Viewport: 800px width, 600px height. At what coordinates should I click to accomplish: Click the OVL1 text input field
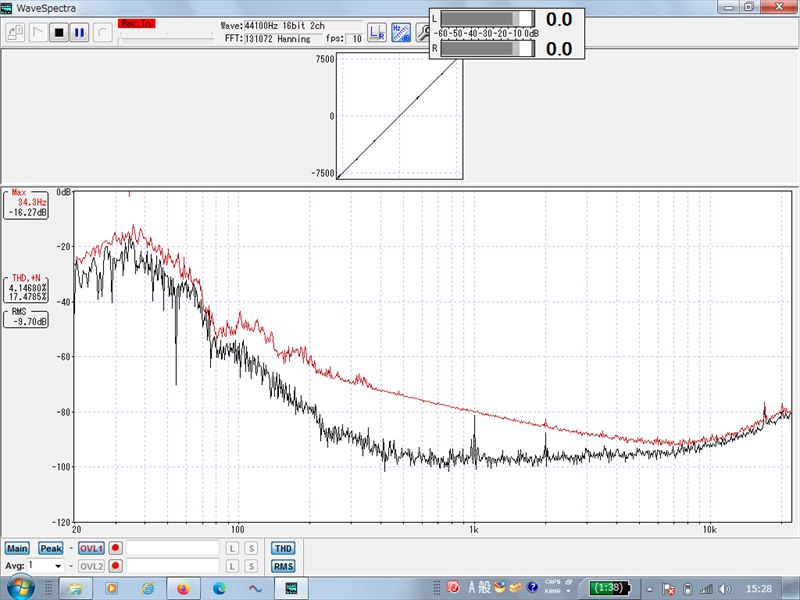pyautogui.click(x=172, y=548)
